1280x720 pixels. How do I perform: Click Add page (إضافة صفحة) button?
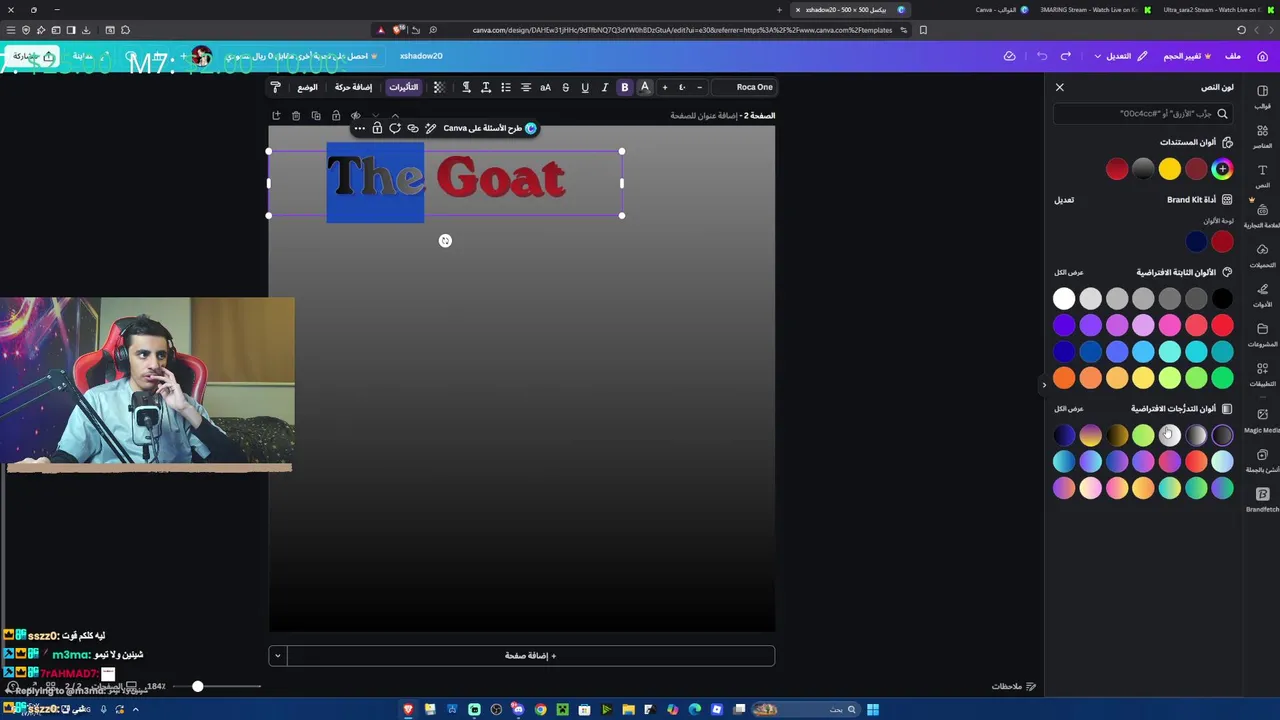click(x=530, y=656)
